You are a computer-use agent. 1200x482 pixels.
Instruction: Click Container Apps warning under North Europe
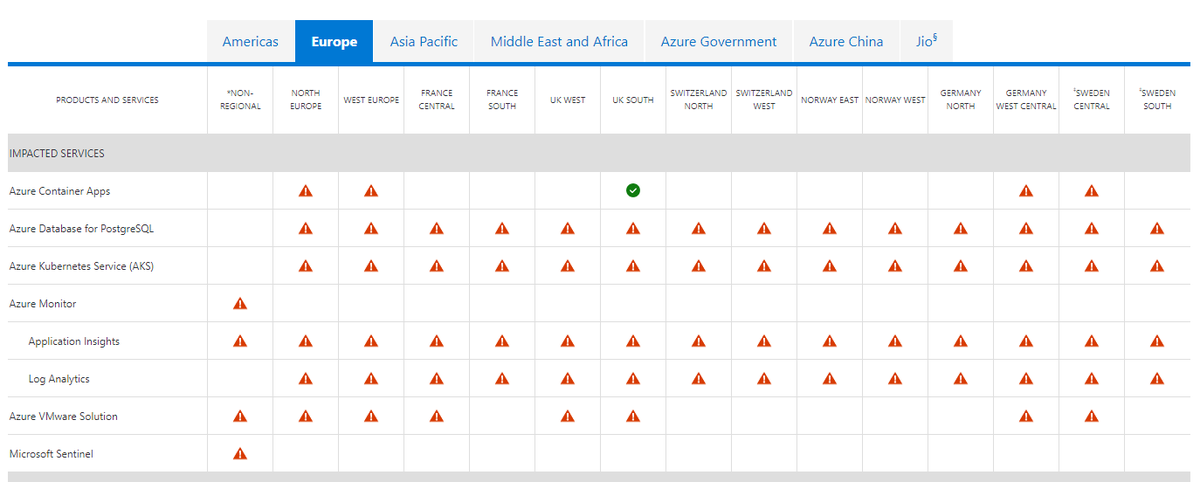[306, 191]
